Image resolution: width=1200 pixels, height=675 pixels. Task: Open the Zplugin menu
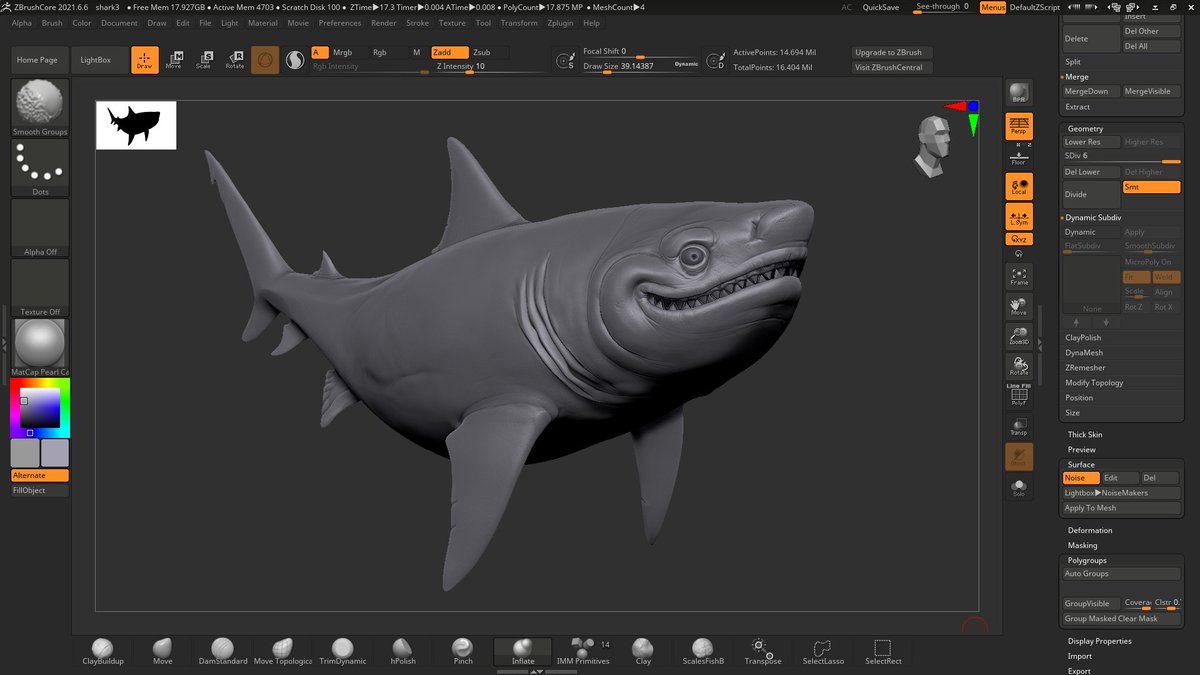(x=559, y=23)
